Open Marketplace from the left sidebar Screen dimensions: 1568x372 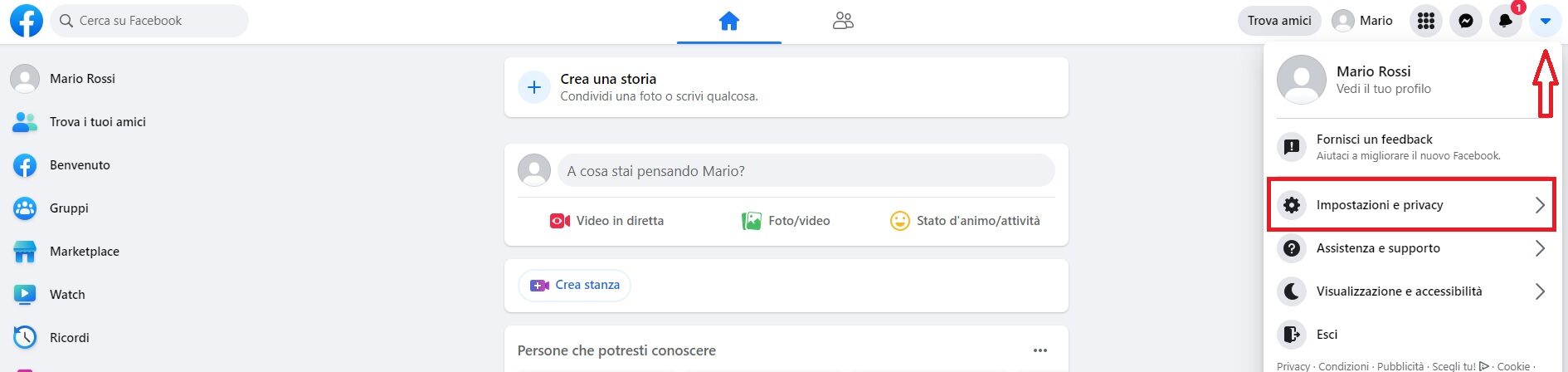[x=84, y=252]
